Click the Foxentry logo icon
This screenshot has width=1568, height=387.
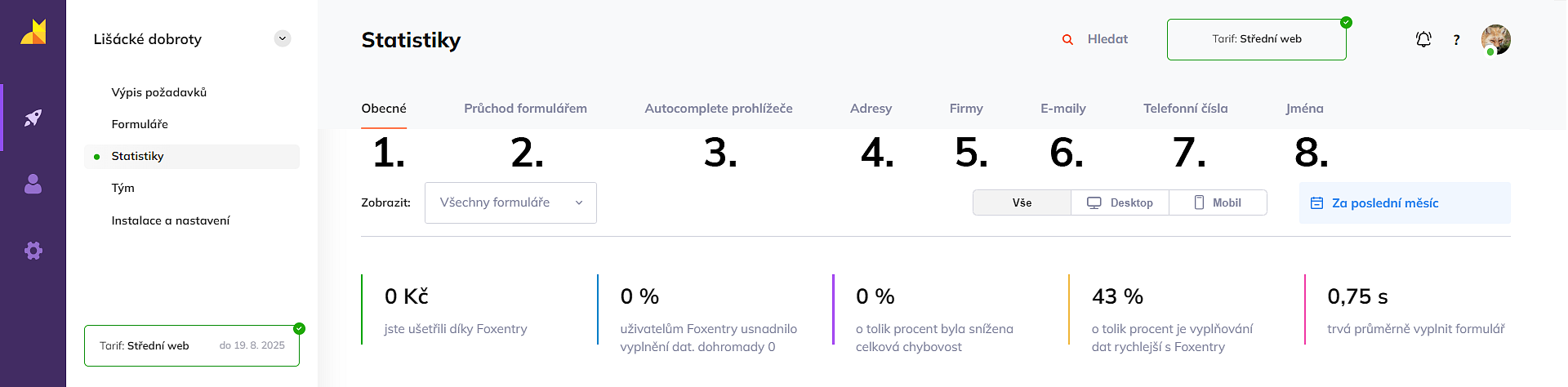(x=33, y=33)
